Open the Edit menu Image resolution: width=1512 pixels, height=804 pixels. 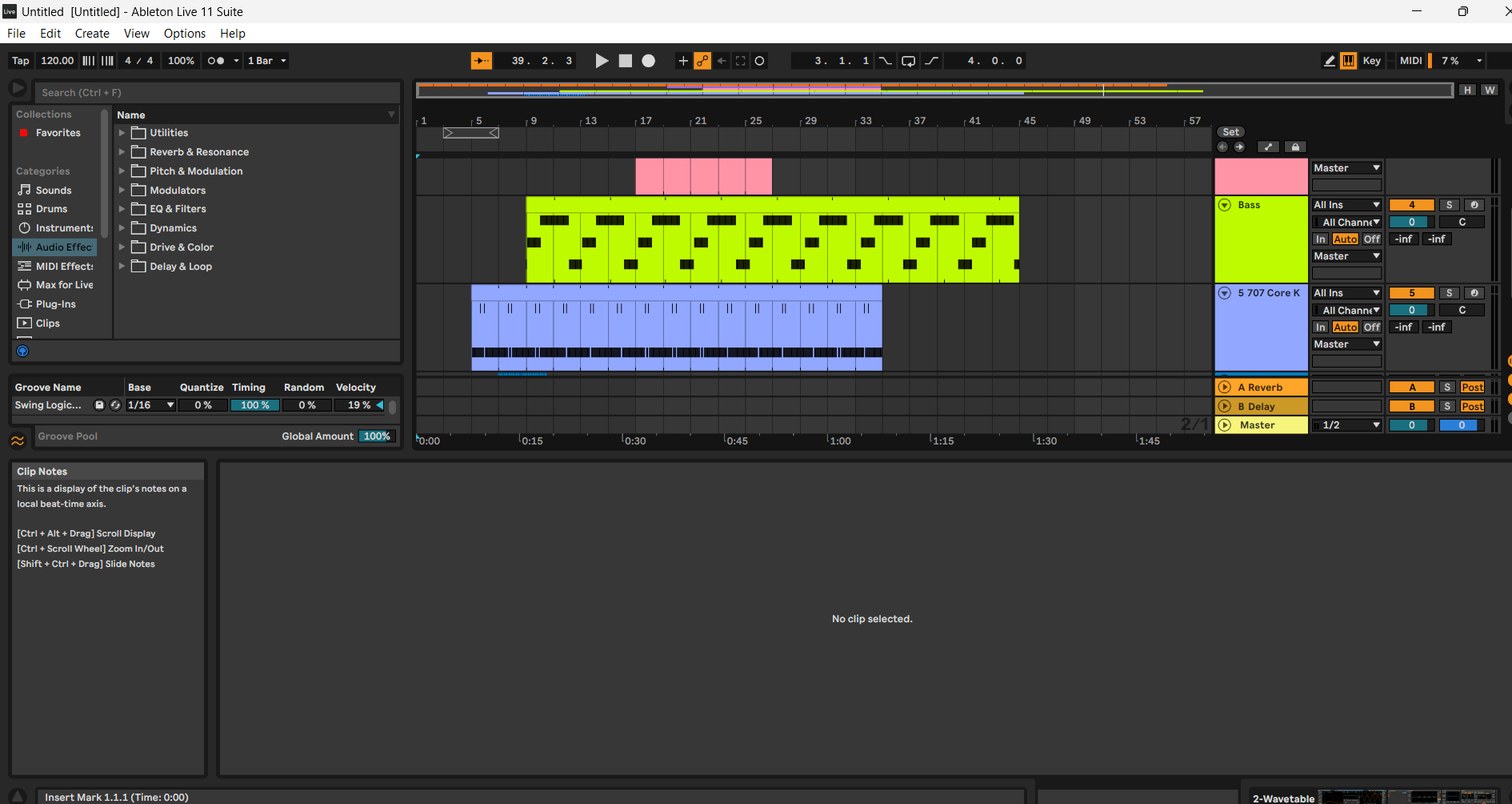pyautogui.click(x=50, y=33)
